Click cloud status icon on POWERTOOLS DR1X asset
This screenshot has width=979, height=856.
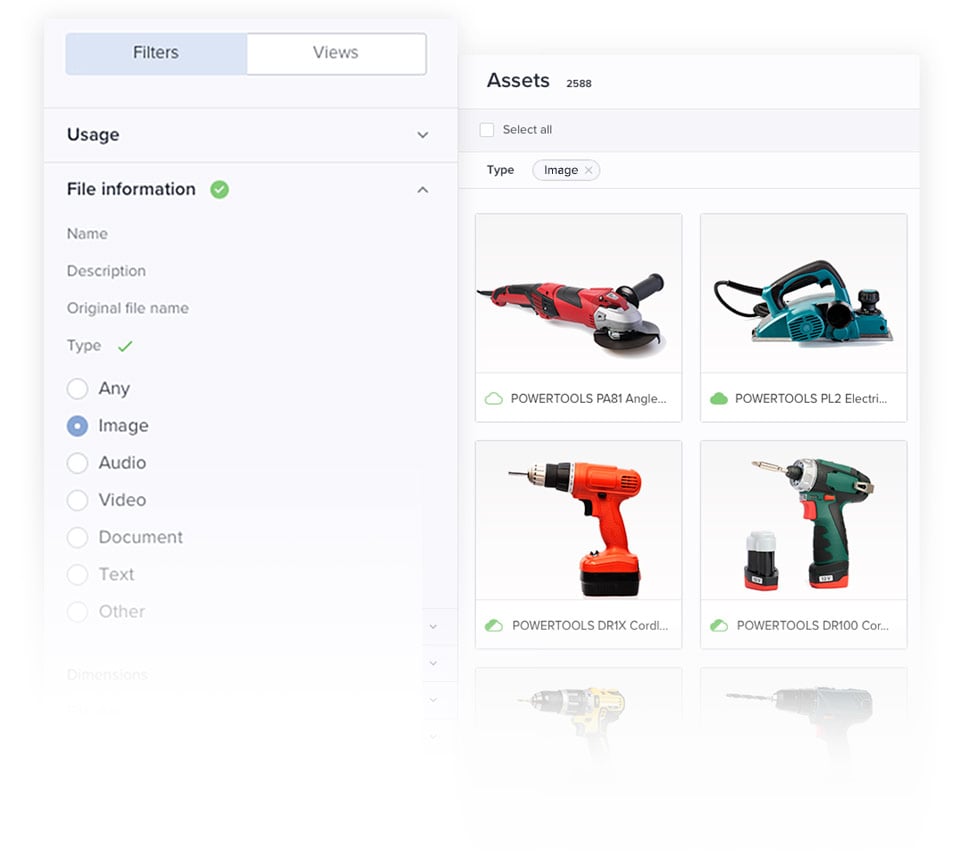[493, 625]
